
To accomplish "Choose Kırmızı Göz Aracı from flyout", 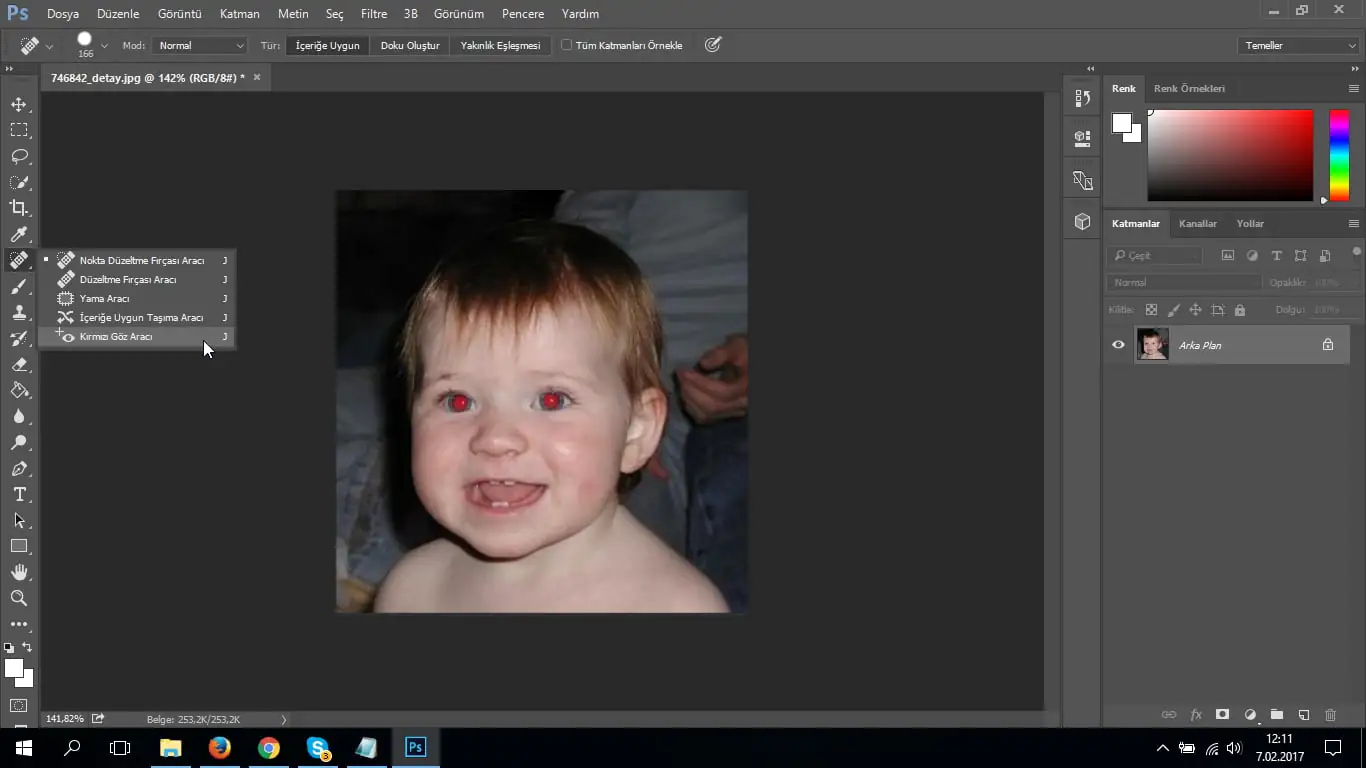I will coord(116,337).
